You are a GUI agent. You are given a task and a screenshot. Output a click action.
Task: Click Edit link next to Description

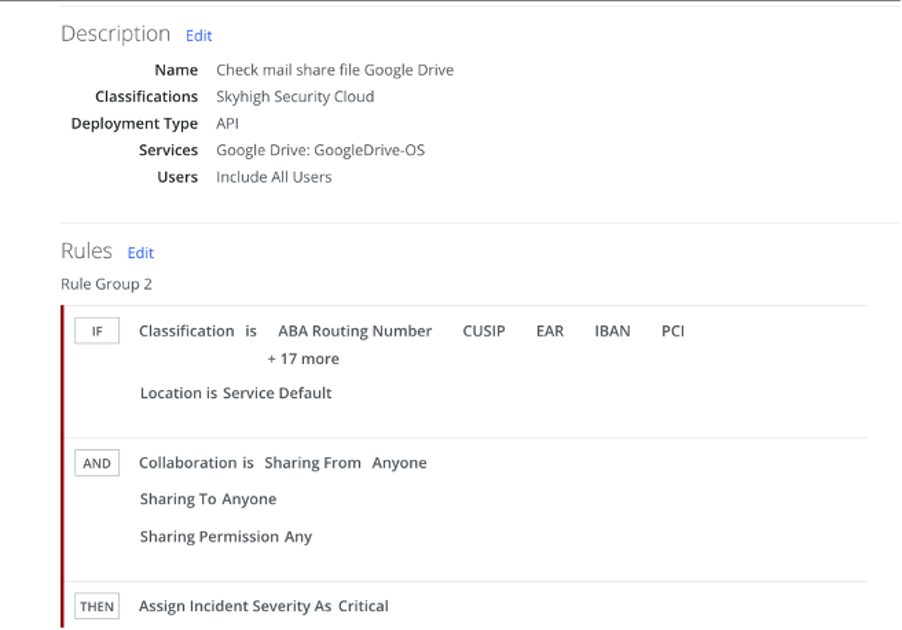198,36
